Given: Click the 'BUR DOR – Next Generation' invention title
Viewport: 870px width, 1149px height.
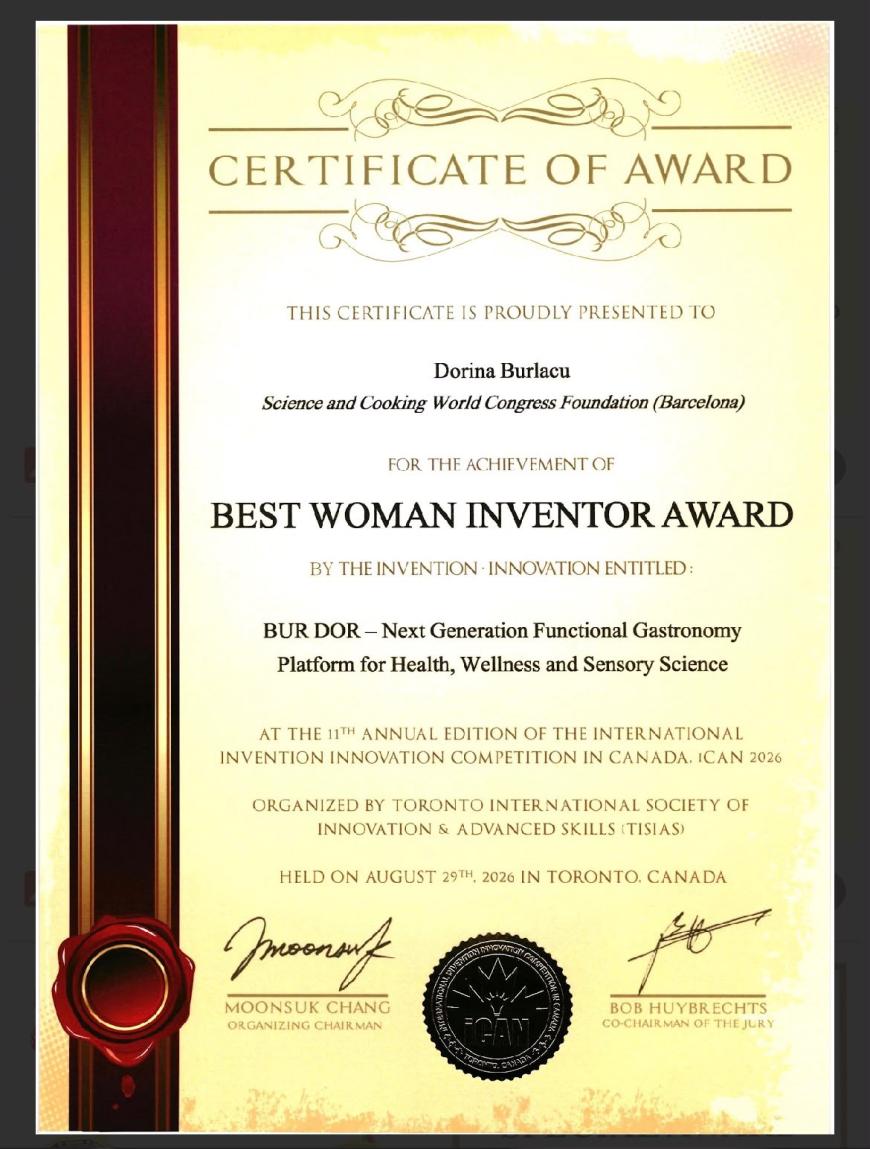Looking at the screenshot, I should click(502, 631).
